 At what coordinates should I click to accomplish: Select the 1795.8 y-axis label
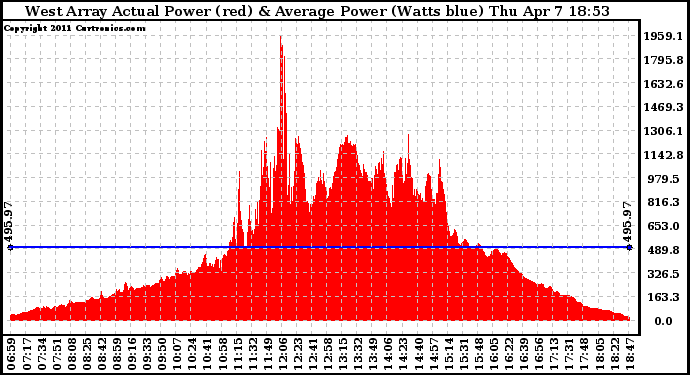pyautogui.click(x=663, y=60)
